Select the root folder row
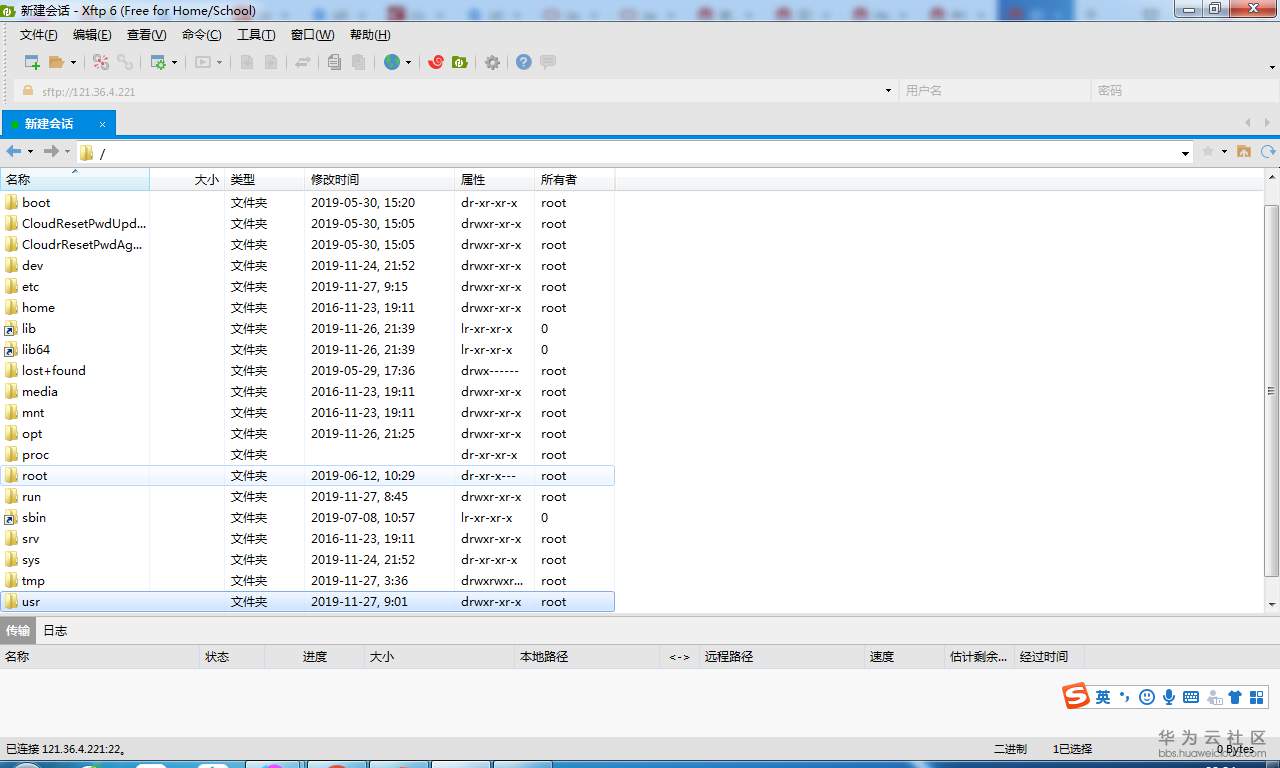The width and height of the screenshot is (1280, 768). [307, 475]
